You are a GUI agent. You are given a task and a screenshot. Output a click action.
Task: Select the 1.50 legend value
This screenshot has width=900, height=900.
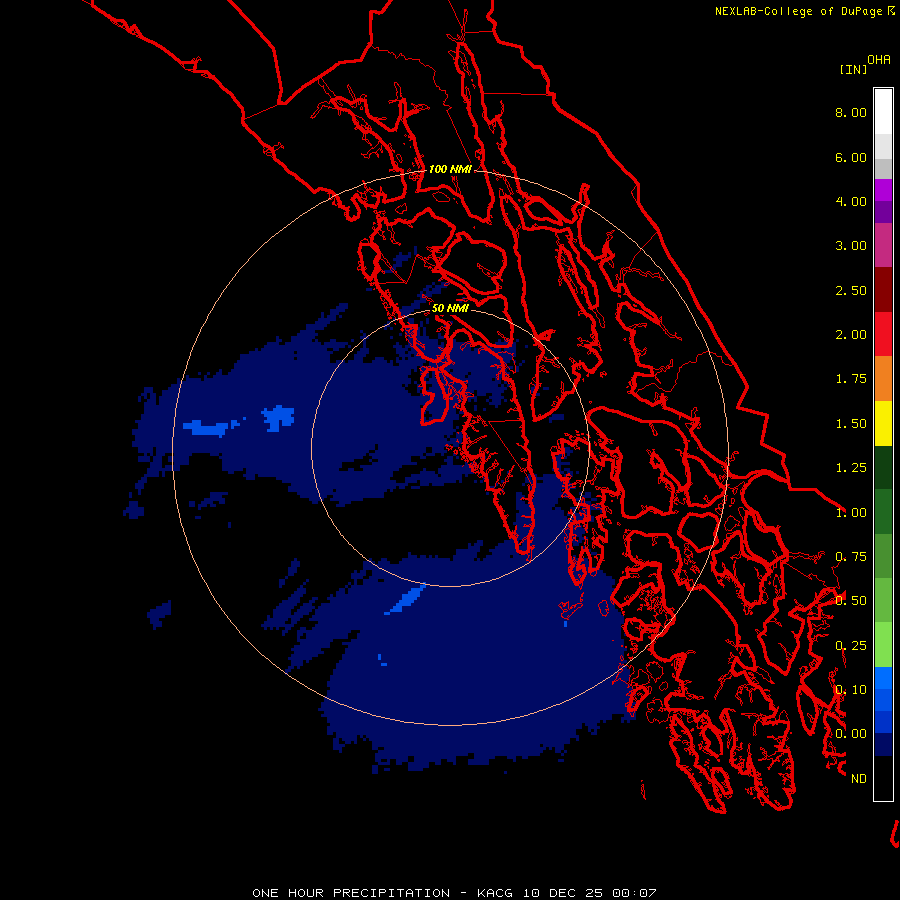click(851, 424)
